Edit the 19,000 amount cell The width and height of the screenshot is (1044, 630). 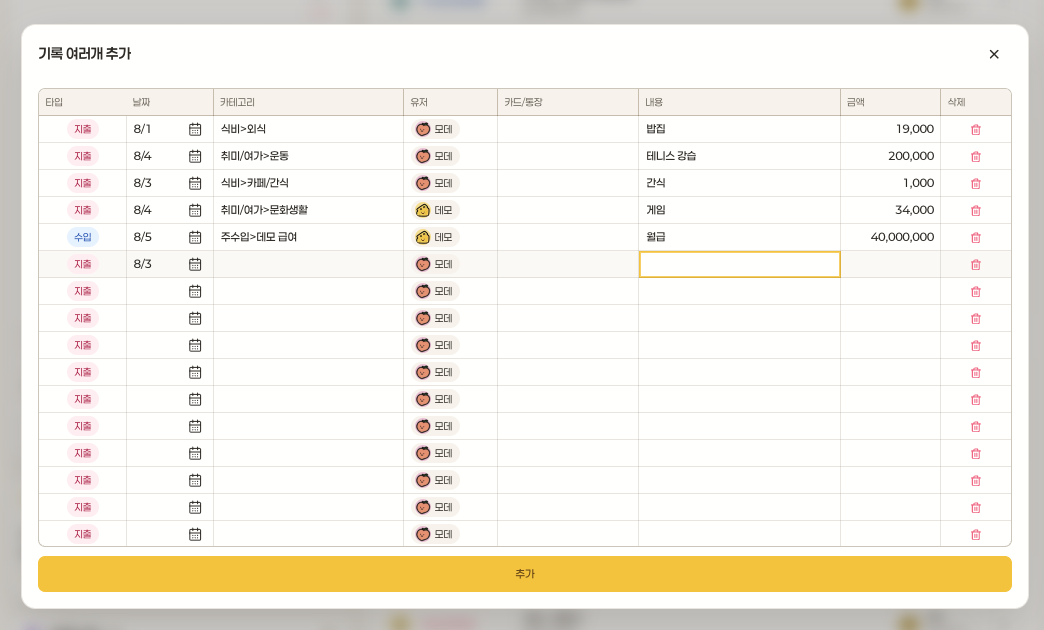click(x=890, y=129)
